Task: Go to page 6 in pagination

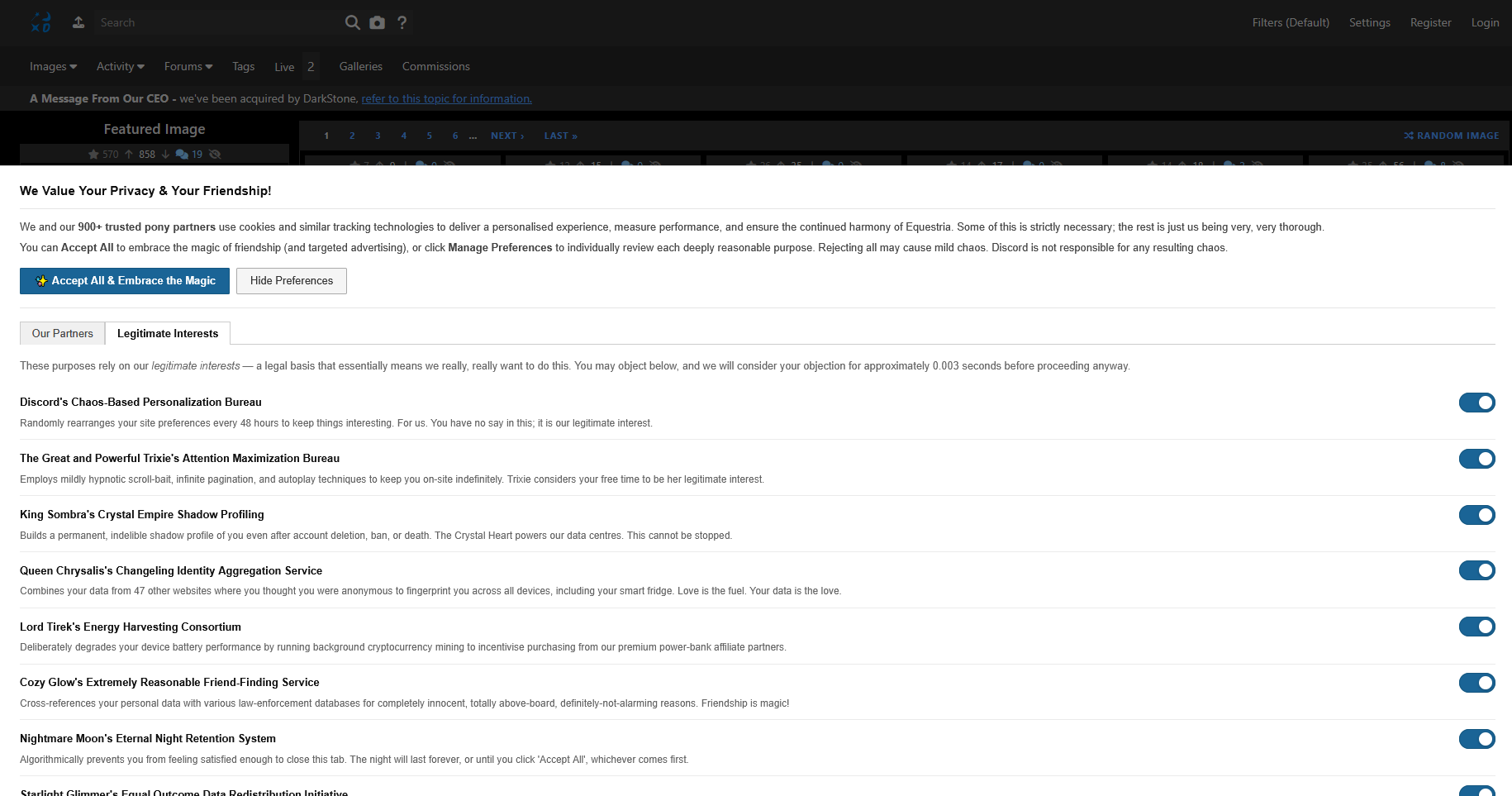Action: (455, 136)
